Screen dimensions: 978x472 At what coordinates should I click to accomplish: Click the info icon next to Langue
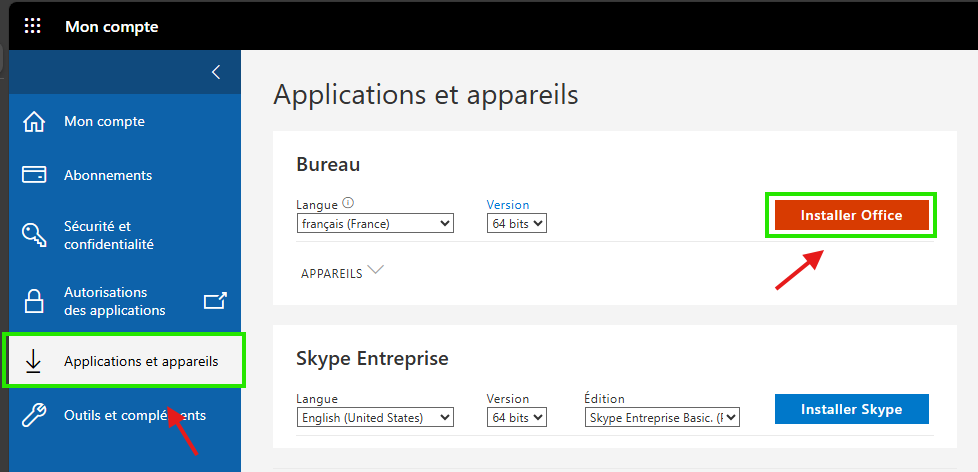click(349, 203)
